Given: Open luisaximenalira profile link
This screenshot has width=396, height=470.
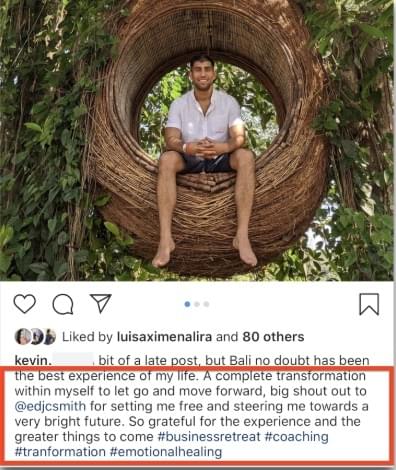Looking at the screenshot, I should (x=164, y=337).
